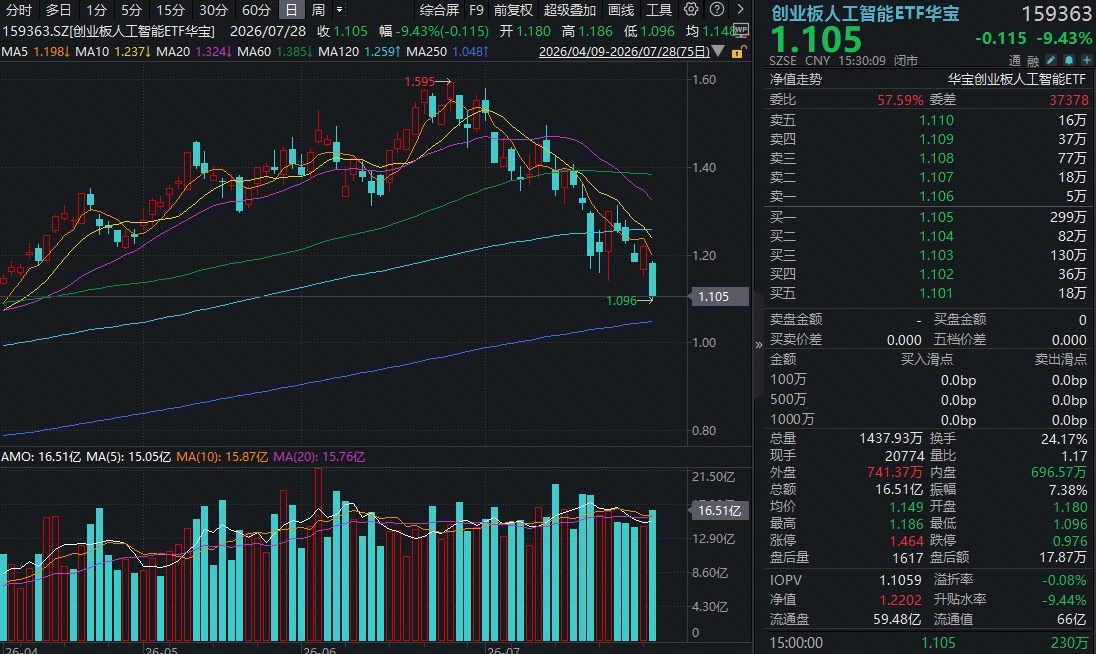Select 30分 period tab

pyautogui.click(x=213, y=10)
